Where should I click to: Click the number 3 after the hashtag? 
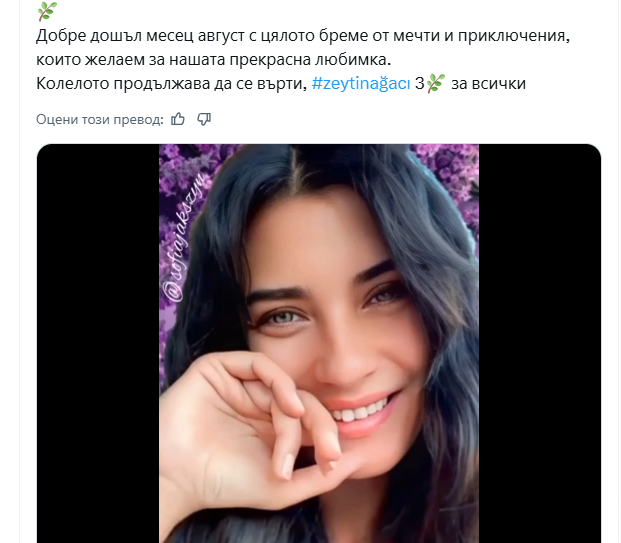coord(419,84)
